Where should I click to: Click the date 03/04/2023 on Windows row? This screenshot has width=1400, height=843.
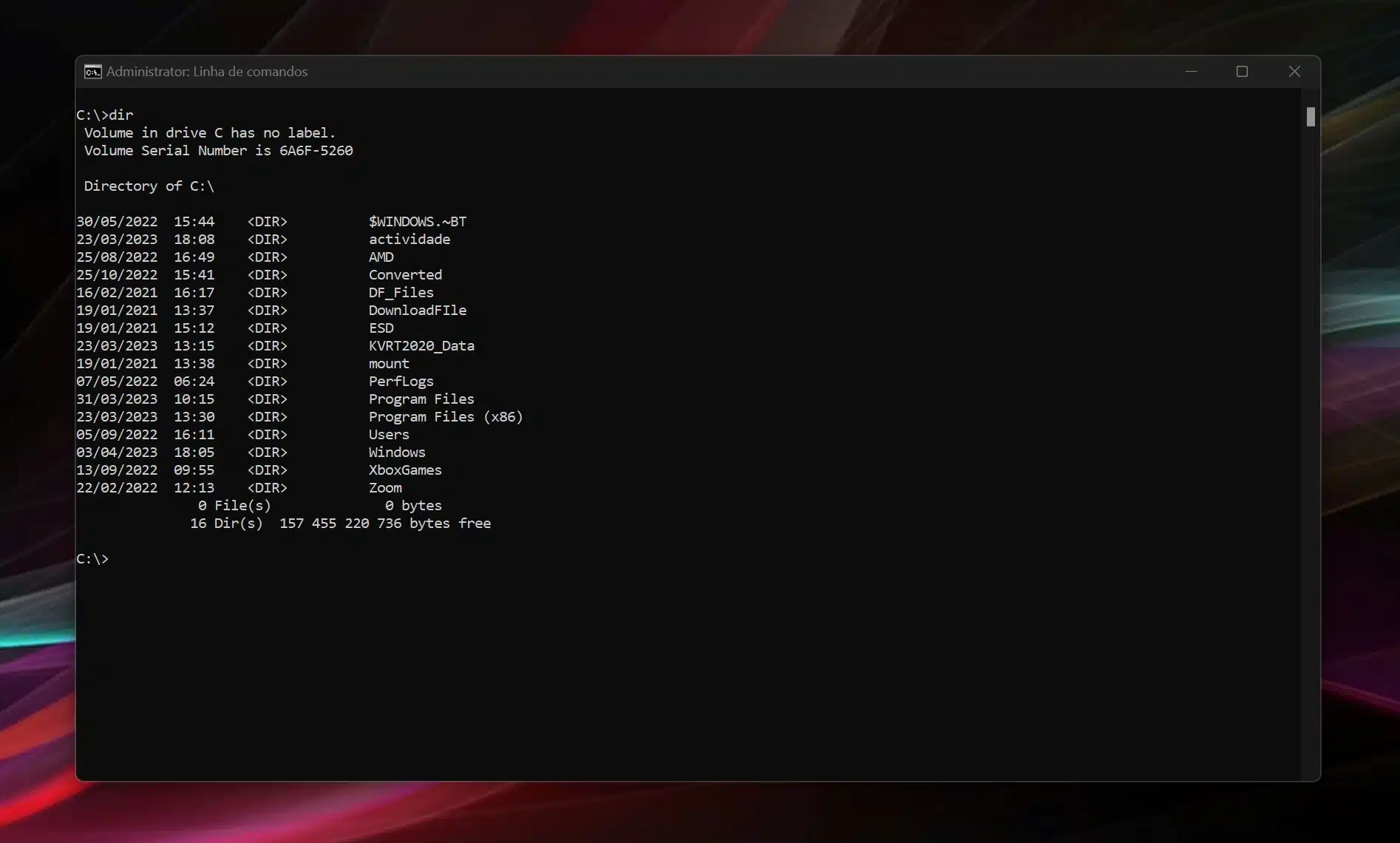117,452
